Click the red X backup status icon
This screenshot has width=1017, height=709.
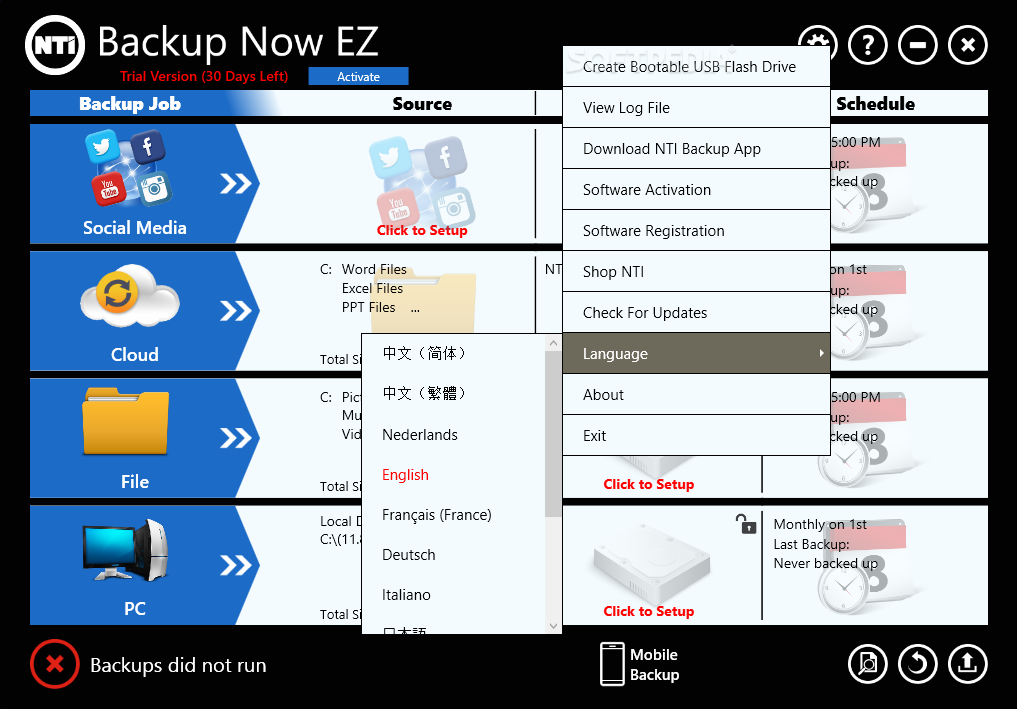pos(54,664)
